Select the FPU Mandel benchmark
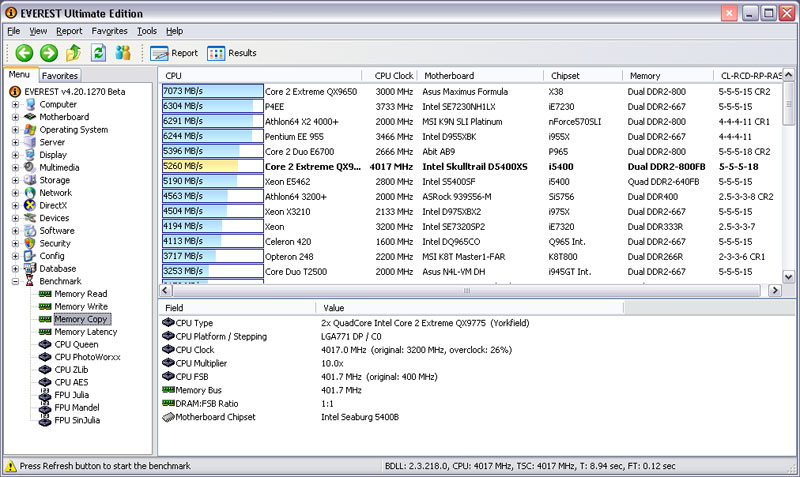 [x=77, y=407]
